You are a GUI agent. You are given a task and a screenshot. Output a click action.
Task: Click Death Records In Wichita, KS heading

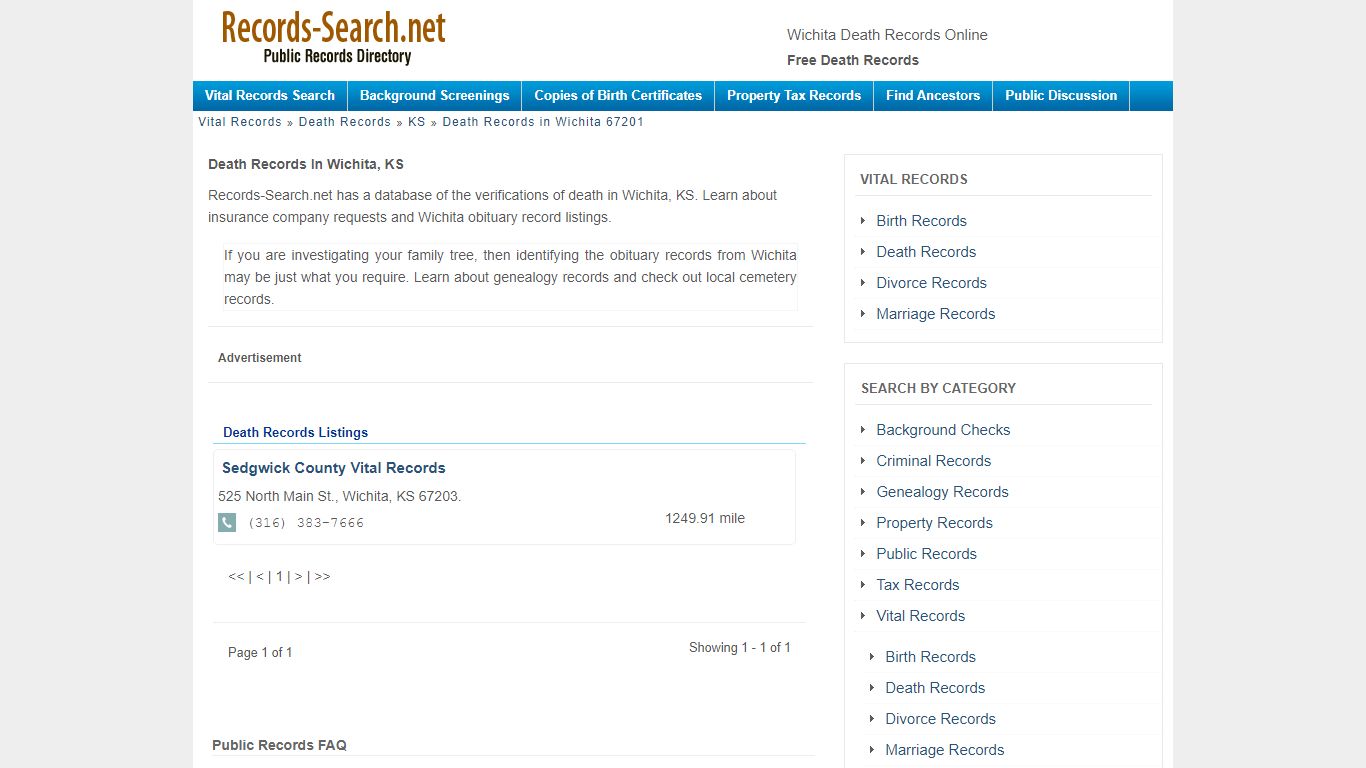(x=306, y=164)
